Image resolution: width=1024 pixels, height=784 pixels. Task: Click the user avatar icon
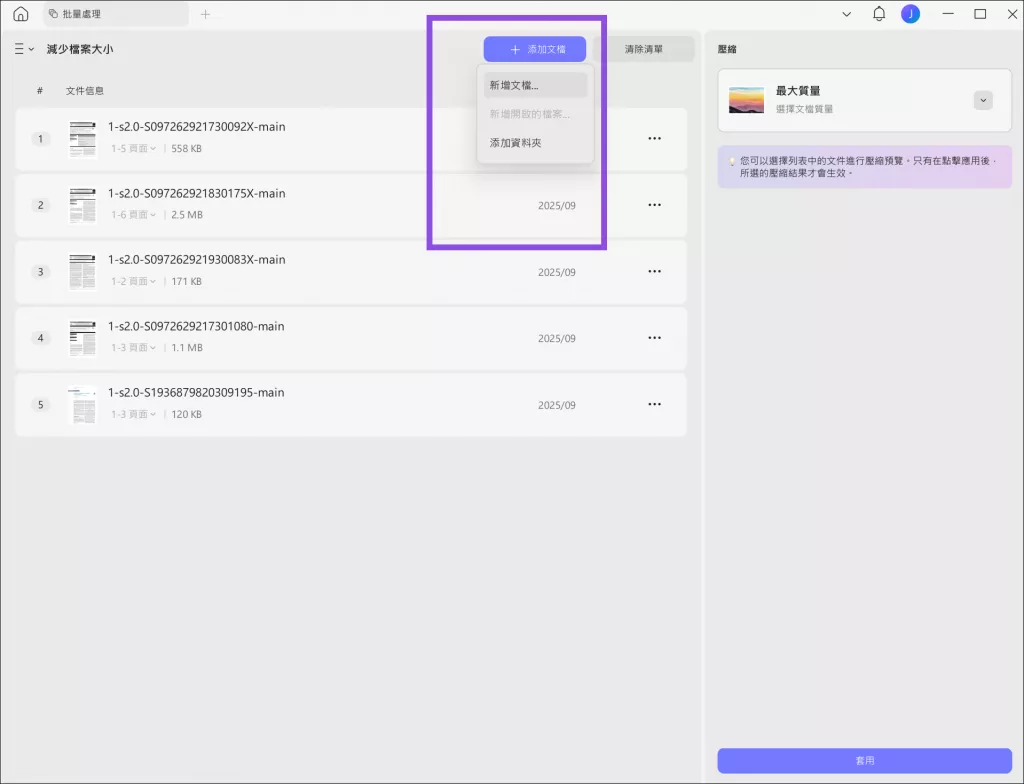[x=909, y=14]
